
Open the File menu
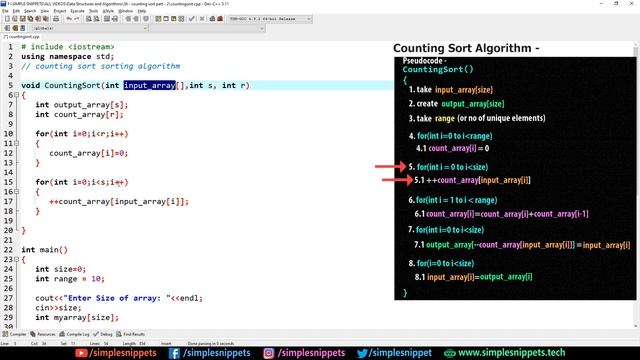coord(5,11)
